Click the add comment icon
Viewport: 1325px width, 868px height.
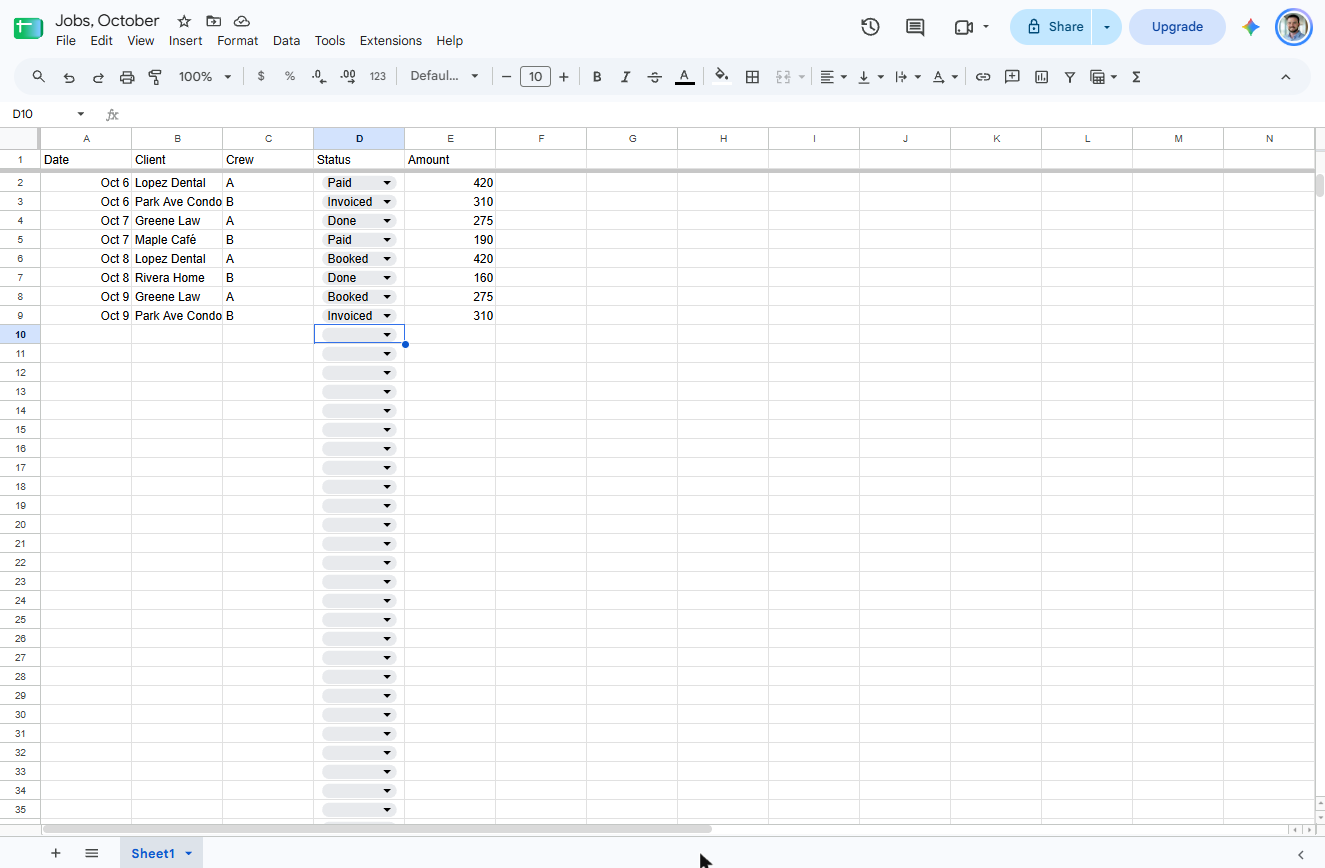click(1012, 77)
